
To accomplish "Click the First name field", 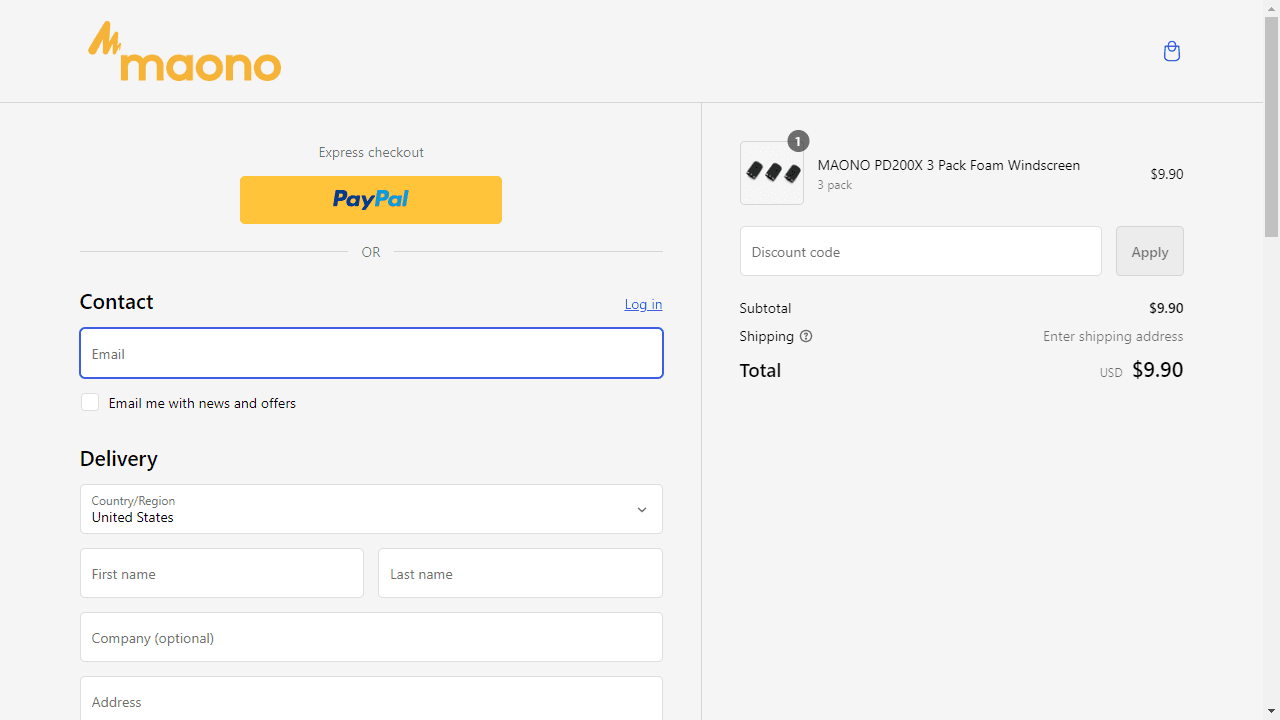I will 222,573.
